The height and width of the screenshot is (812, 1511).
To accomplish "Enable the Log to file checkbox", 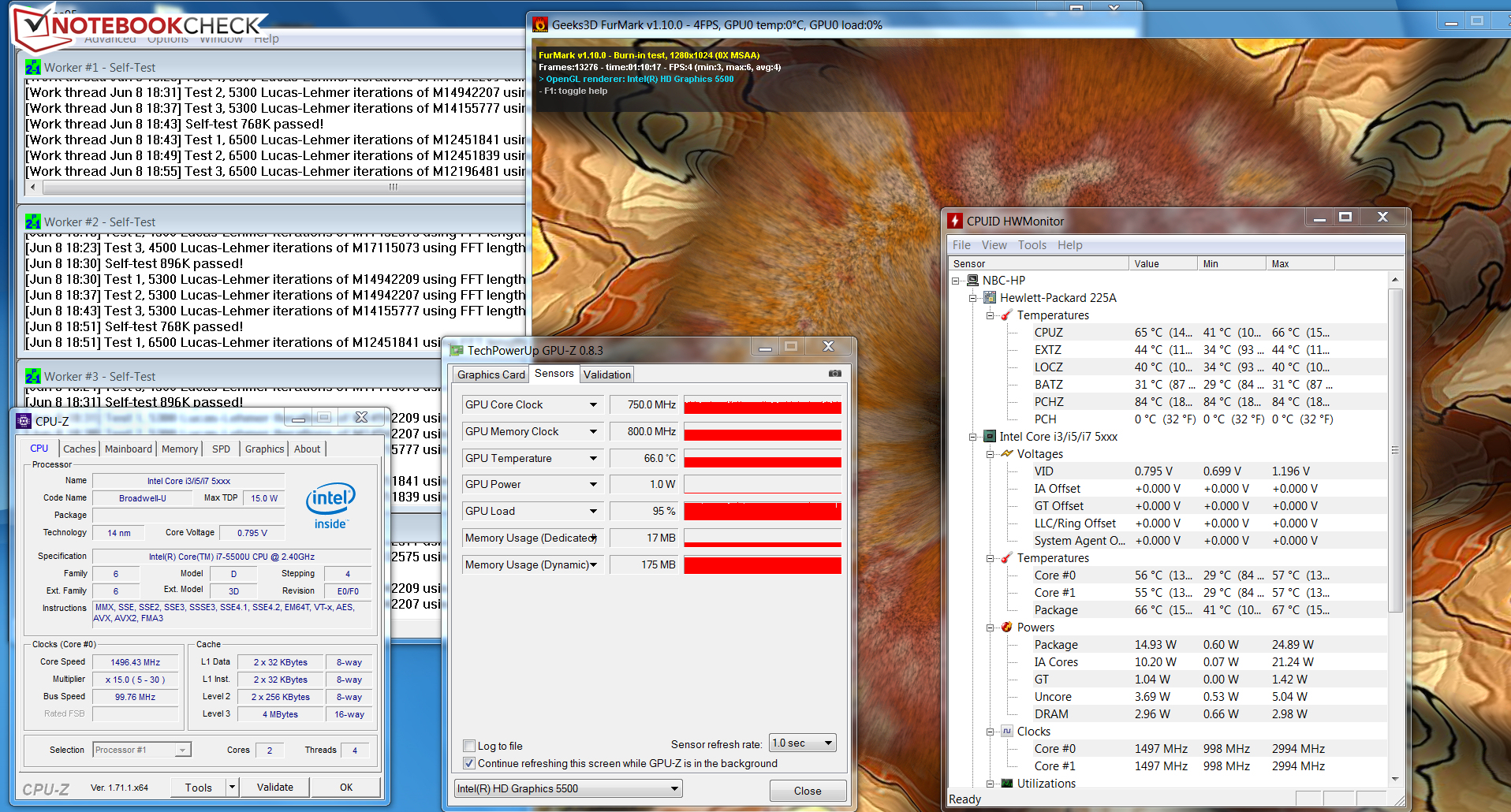I will tap(470, 746).
